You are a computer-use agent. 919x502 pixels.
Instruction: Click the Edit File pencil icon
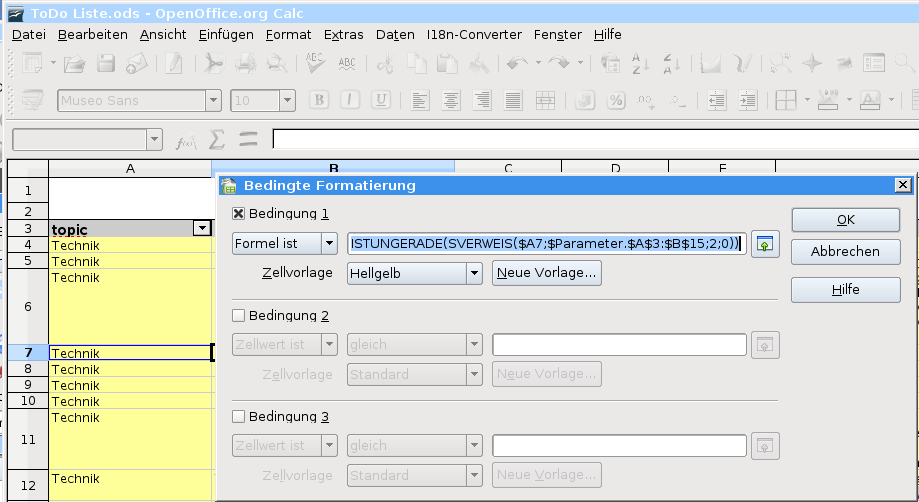tap(174, 63)
